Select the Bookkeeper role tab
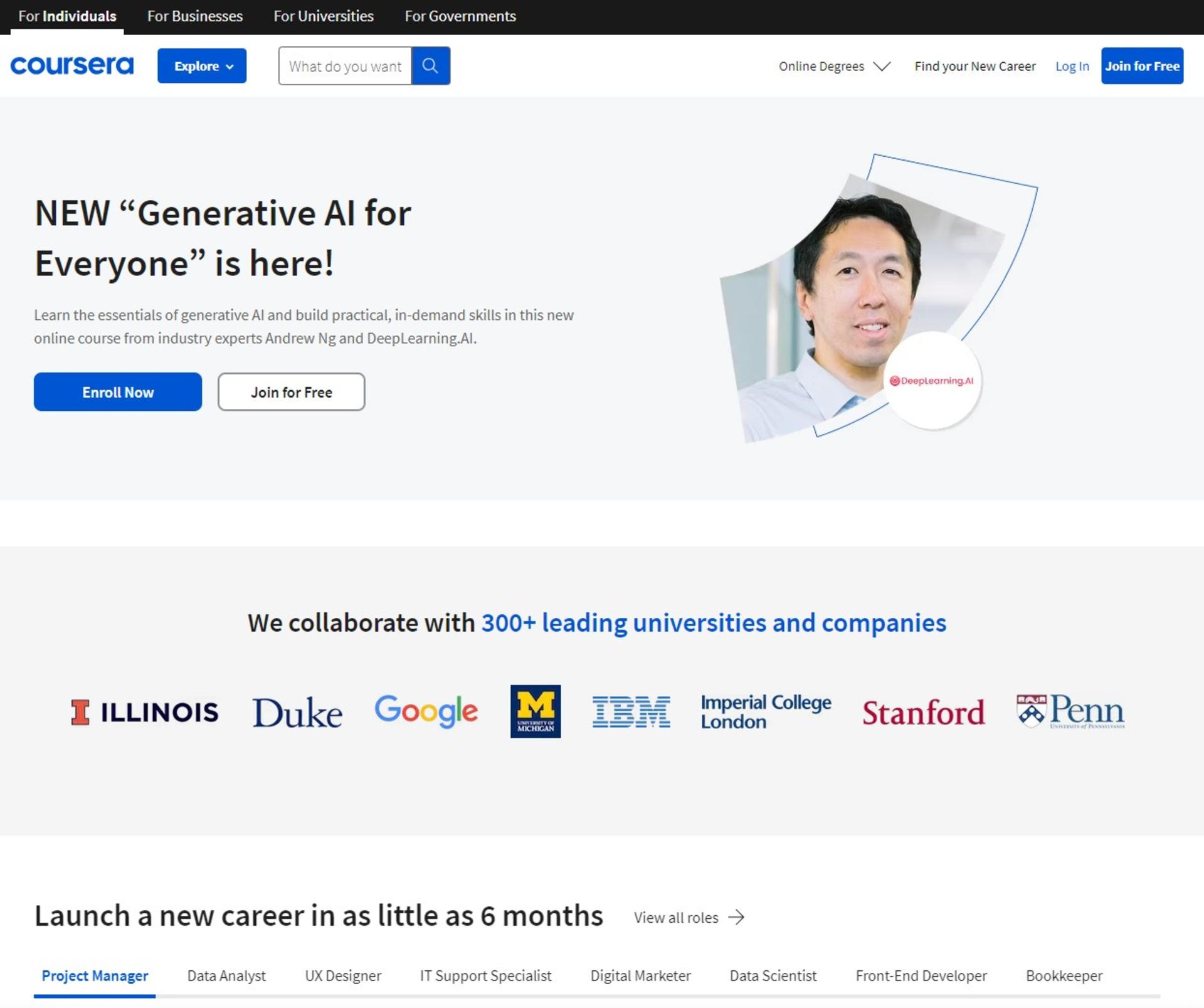 point(1064,976)
